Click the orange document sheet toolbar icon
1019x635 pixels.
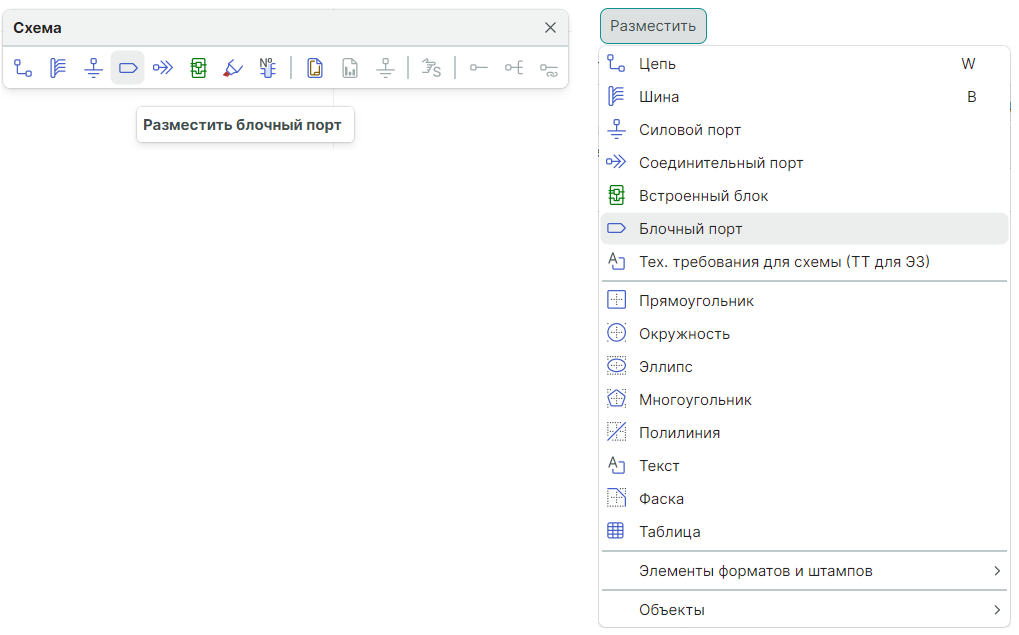click(x=315, y=68)
